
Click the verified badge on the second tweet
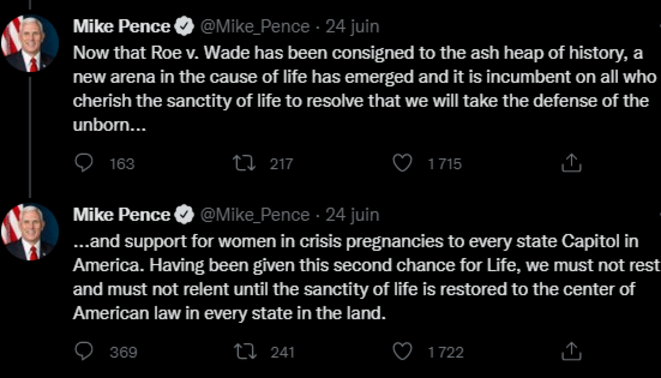click(x=184, y=215)
